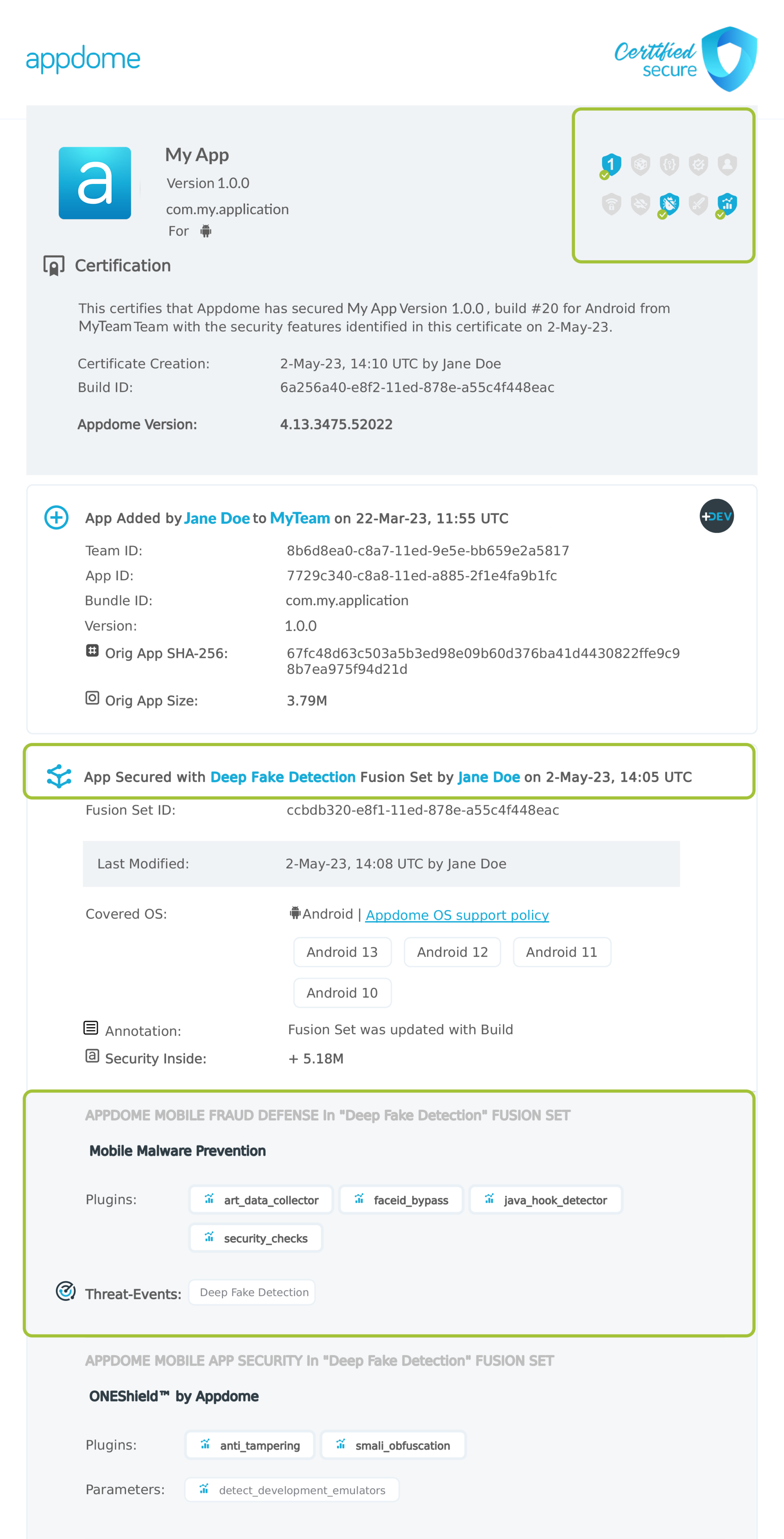The height and width of the screenshot is (1539, 784).
Task: Click the appdome logo
Action: 83,59
